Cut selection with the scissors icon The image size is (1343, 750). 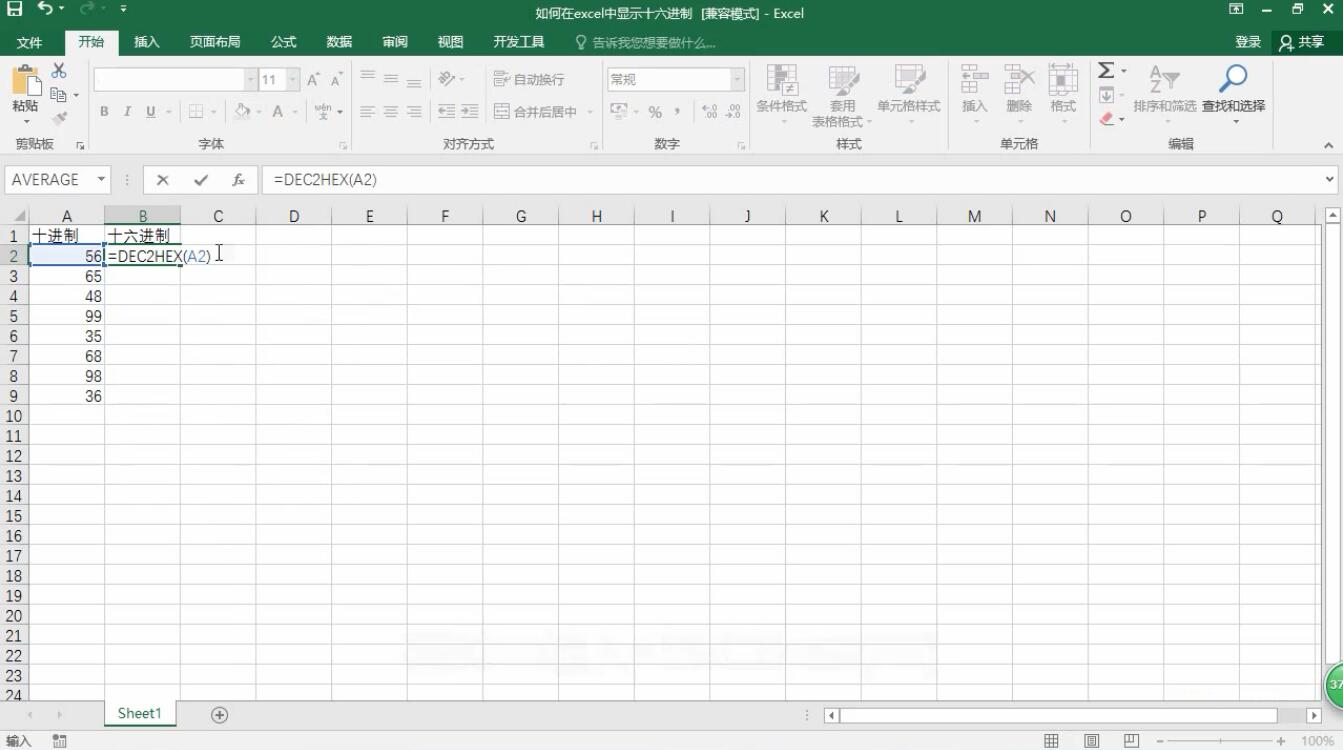tap(59, 71)
